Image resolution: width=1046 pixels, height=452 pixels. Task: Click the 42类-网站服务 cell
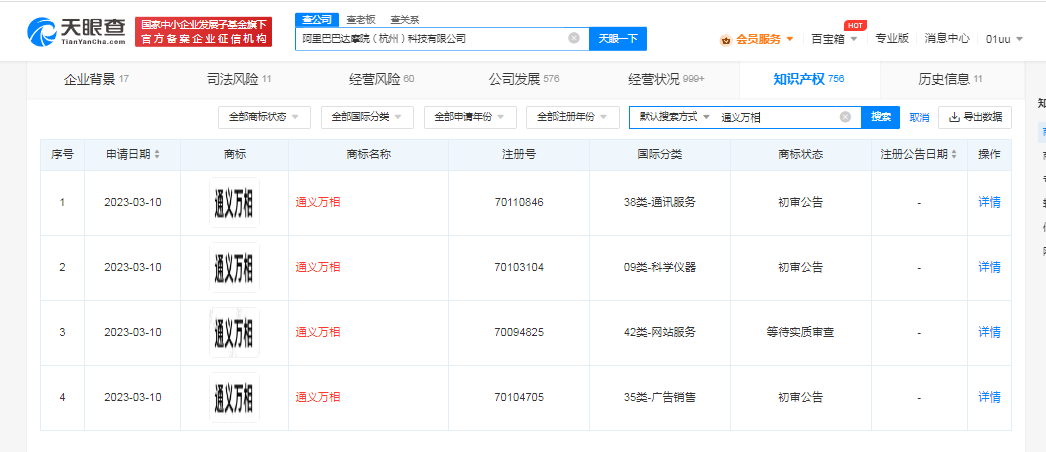(x=659, y=332)
